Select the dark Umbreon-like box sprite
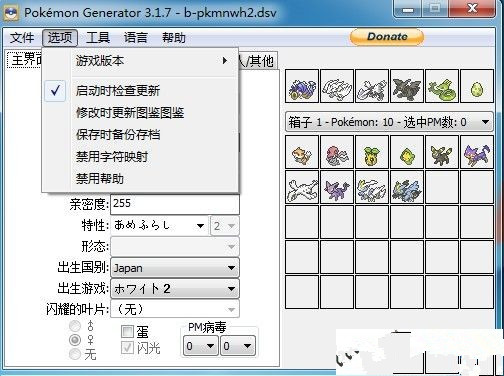Image resolution: width=504 pixels, height=376 pixels. pos(442,152)
